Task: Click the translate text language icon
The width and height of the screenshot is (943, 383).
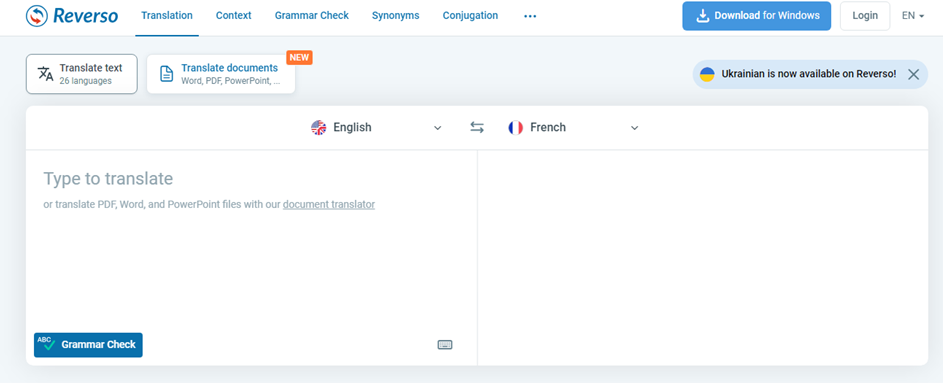Action: [x=46, y=74]
